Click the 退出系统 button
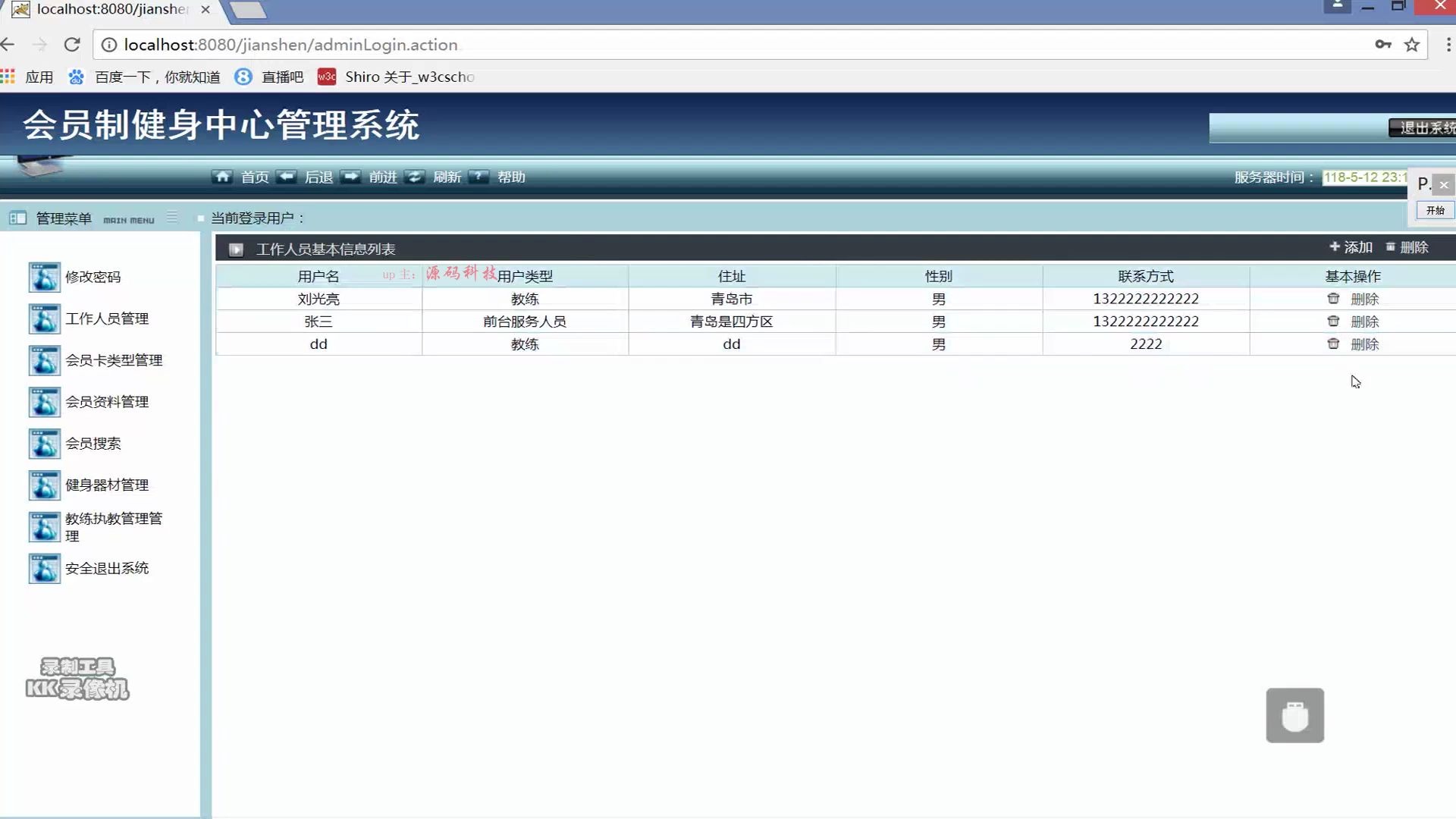This screenshot has height=819, width=1456. point(1423,128)
